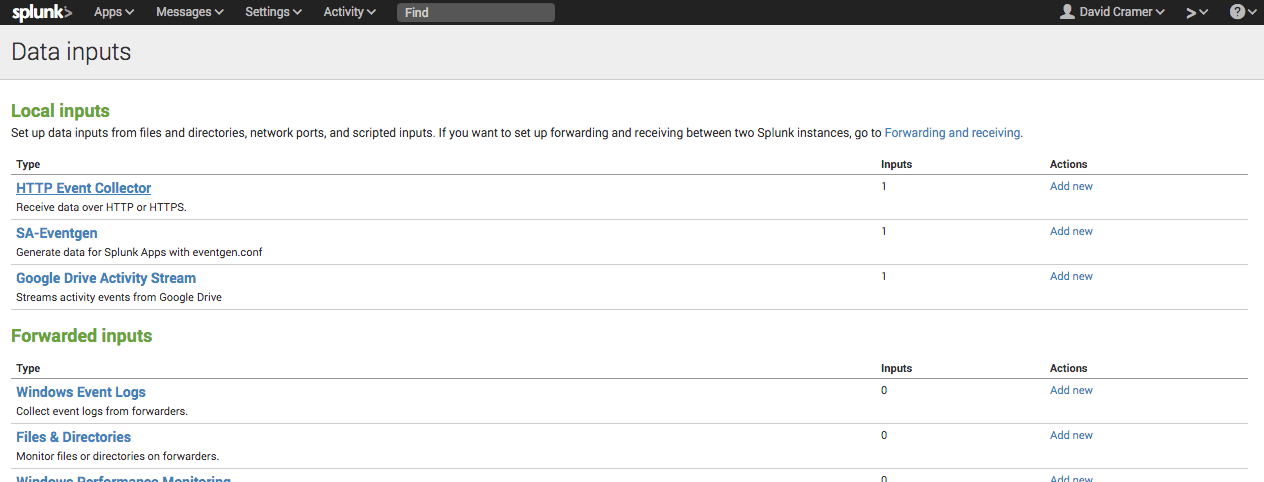
Task: Open the arrow shortcut menu icon
Action: click(x=1196, y=12)
